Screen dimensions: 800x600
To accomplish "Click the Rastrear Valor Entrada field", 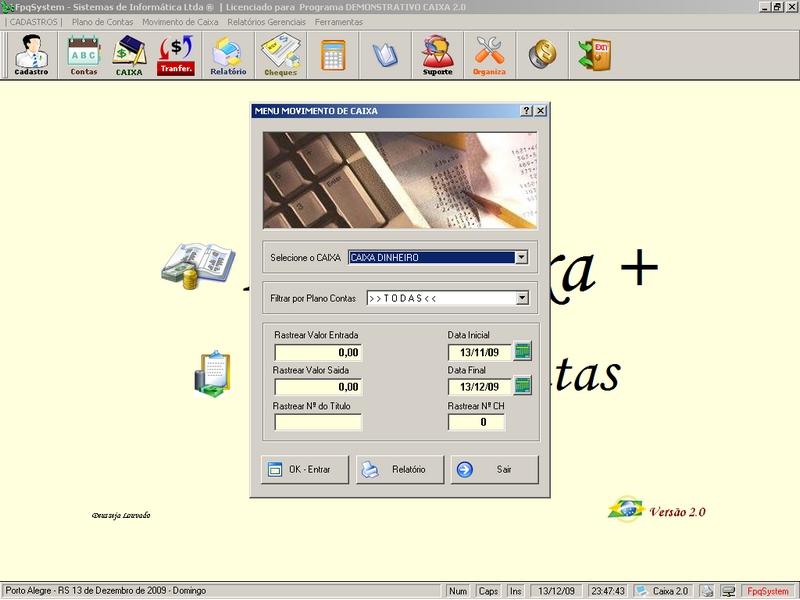I will [x=318, y=352].
